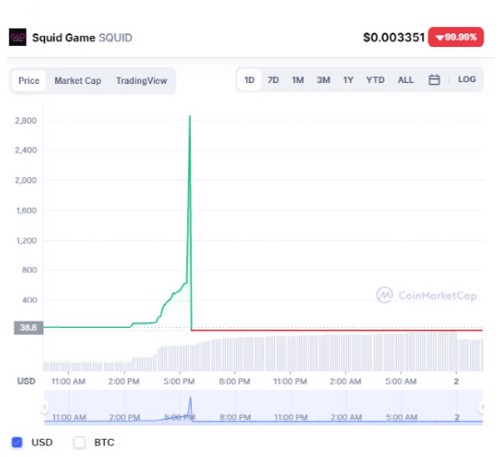Click the price spike peak on chart
Screen dimensions: 500x457
[x=190, y=116]
